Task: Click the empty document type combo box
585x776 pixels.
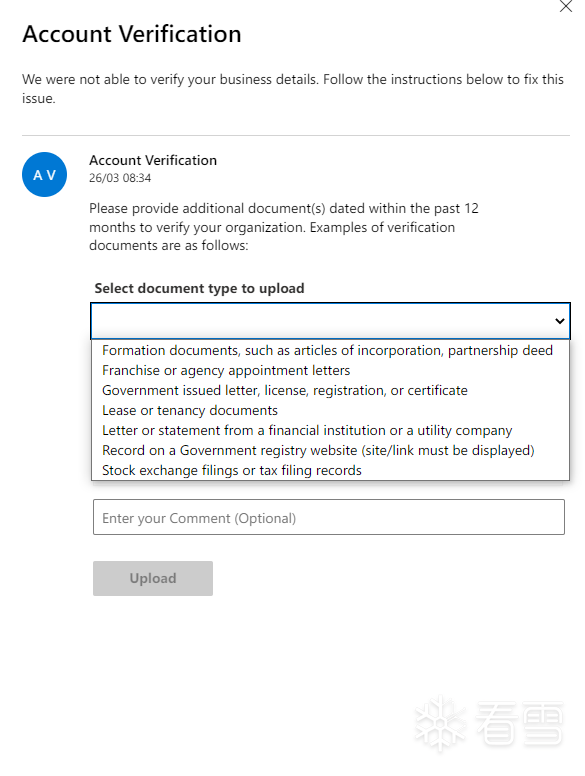Action: tap(330, 321)
